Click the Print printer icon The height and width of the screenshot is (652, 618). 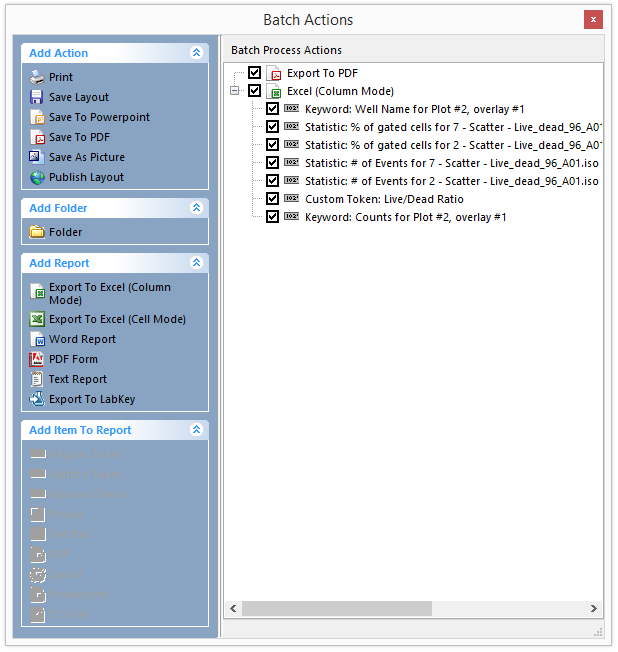point(37,77)
